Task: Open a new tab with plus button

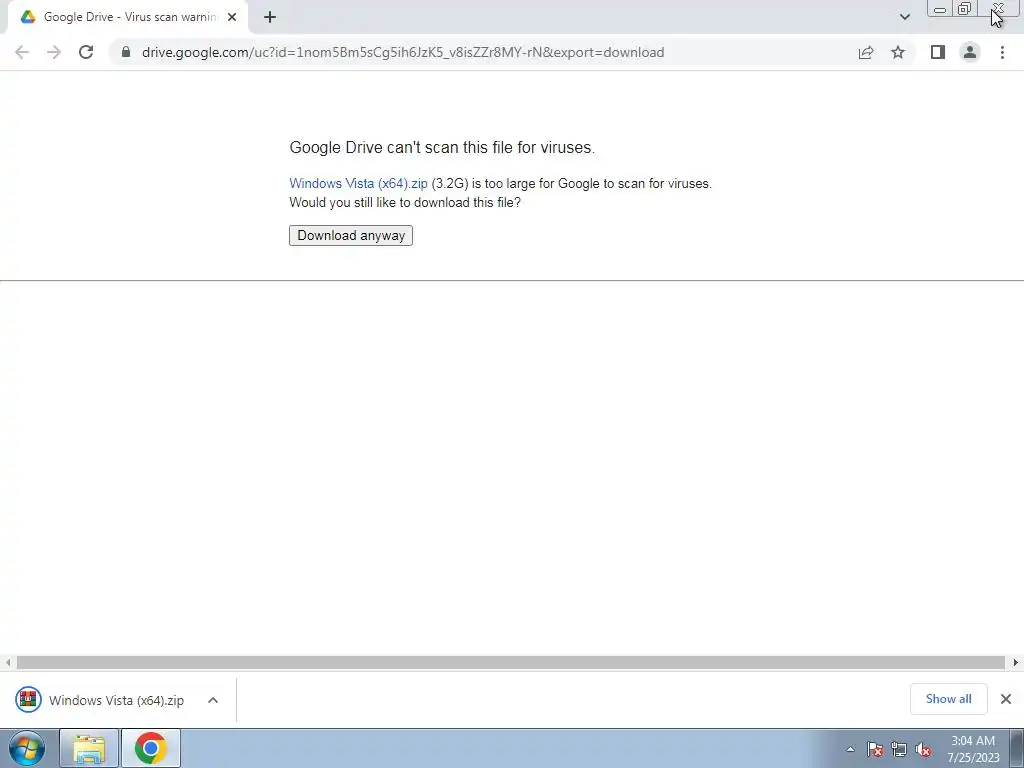Action: click(270, 17)
